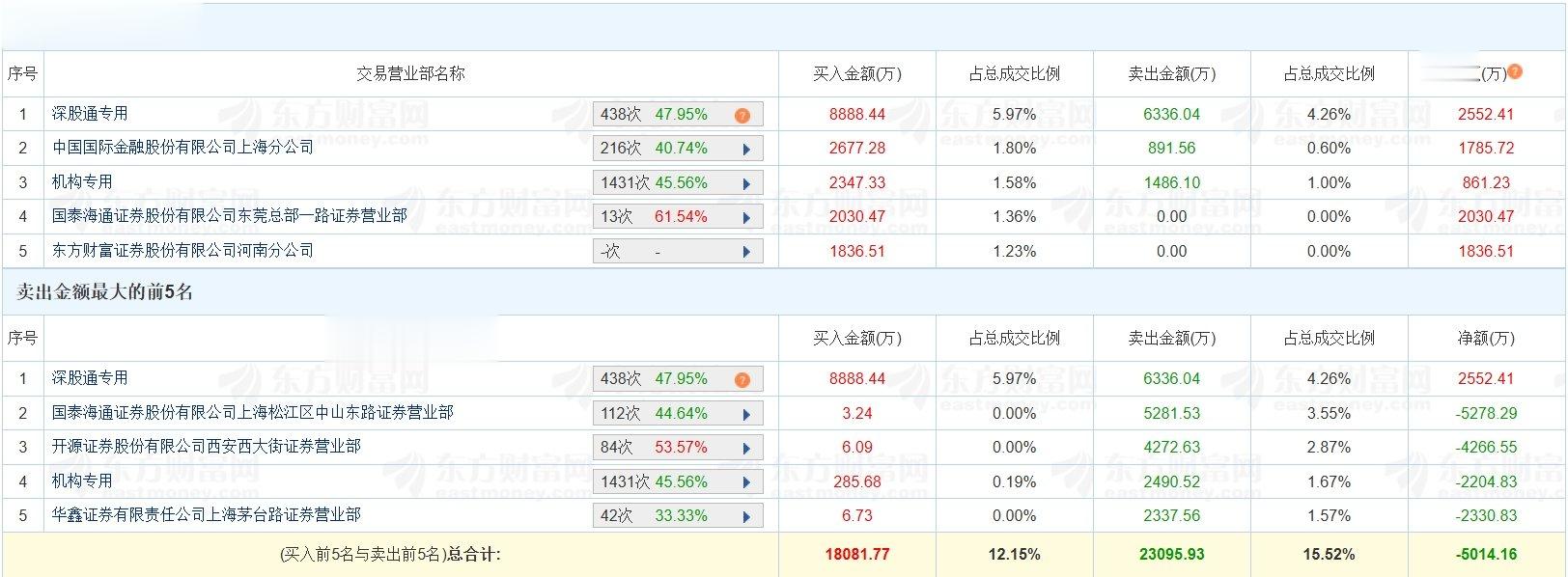
Task: Click arrow beside 84次 53.57% stats box
Action: coord(746,449)
